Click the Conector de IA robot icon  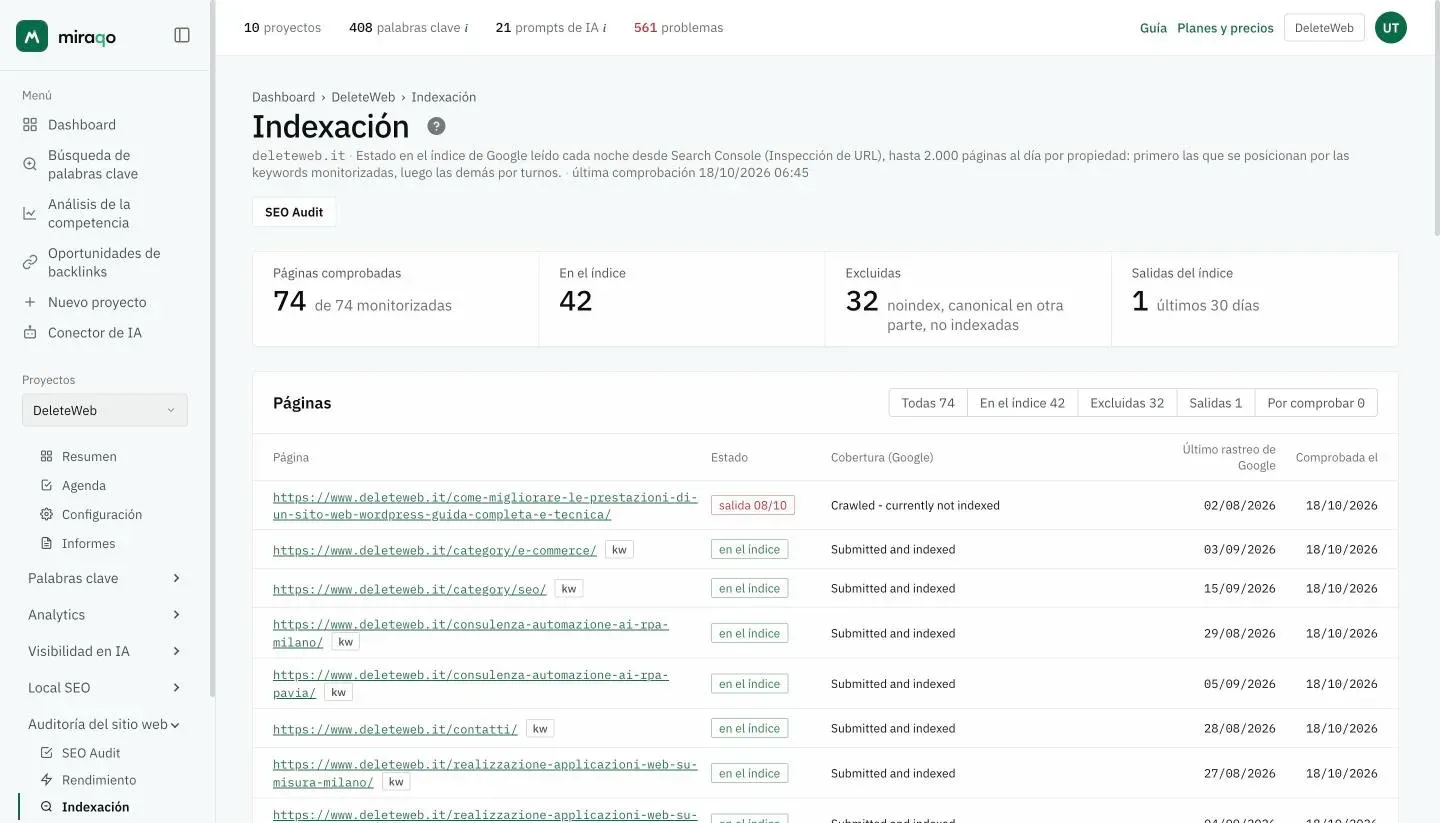point(30,333)
